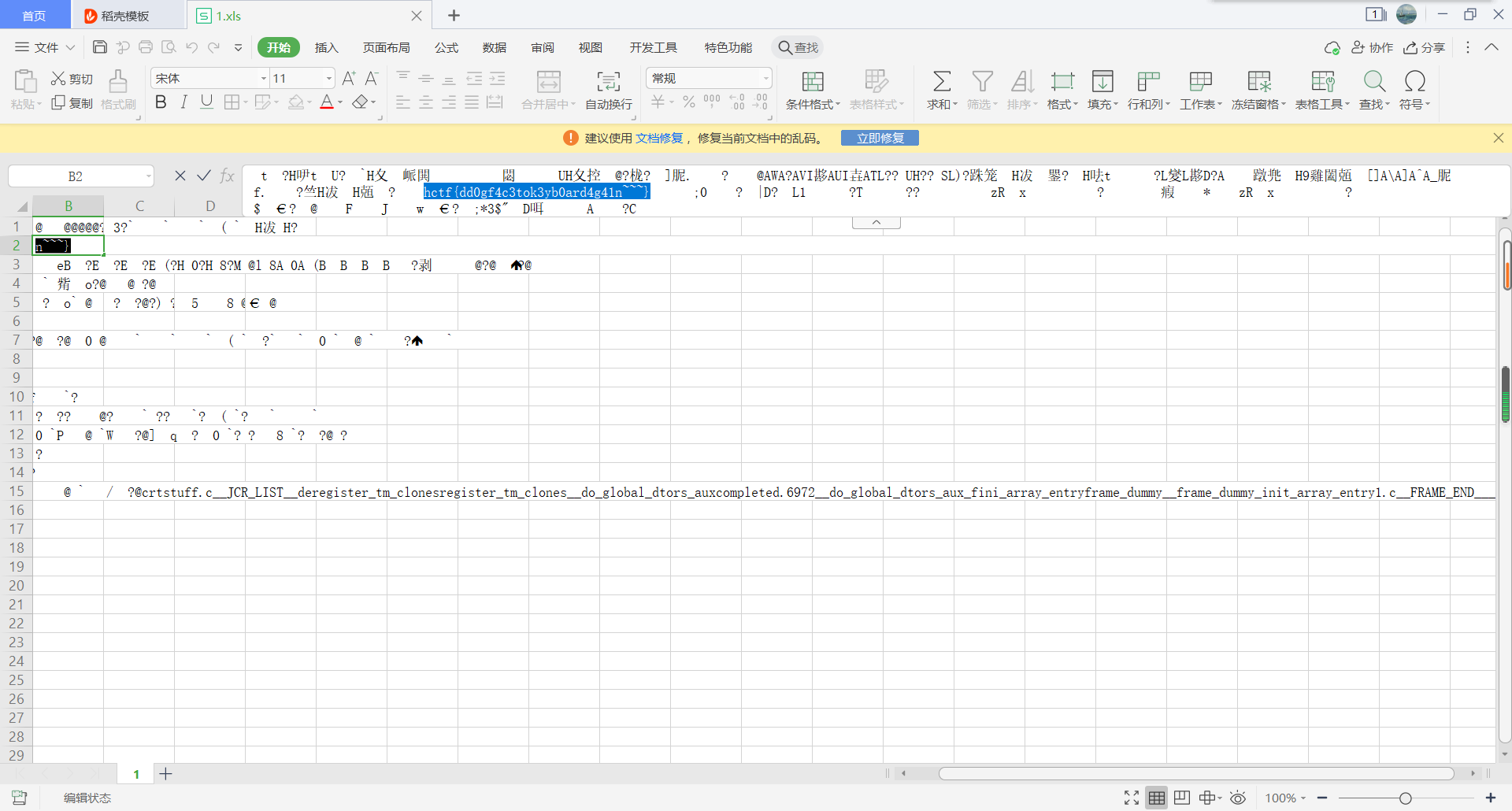
Task: Open the font name dropdown (宋体)
Action: tap(264, 79)
